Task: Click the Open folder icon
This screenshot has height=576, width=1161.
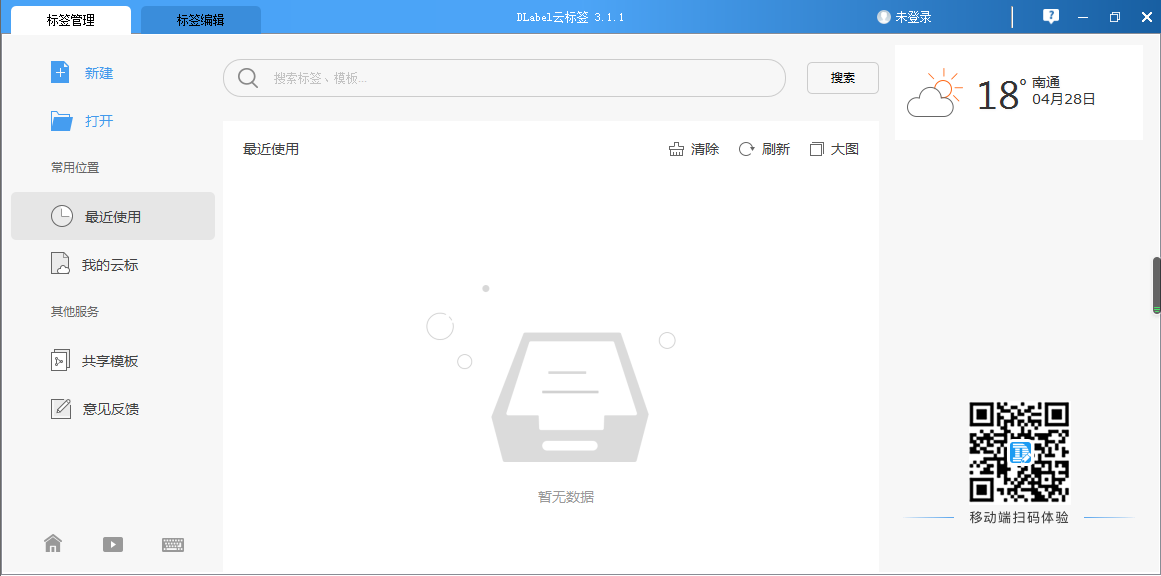Action: 62,121
